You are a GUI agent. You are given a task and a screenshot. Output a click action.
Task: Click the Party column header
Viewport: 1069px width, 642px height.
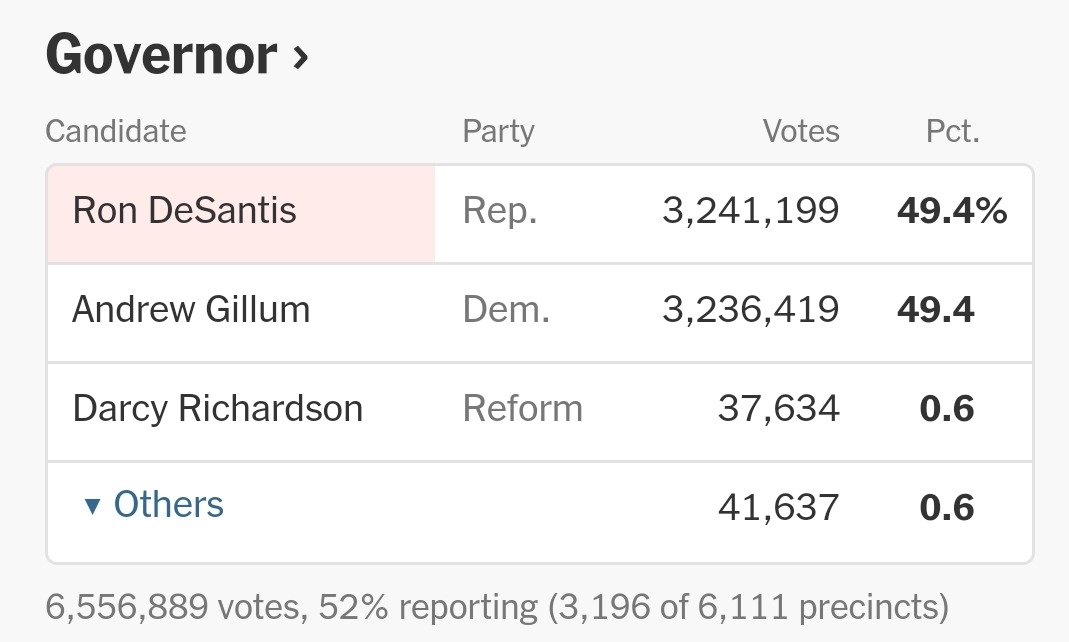[x=498, y=132]
